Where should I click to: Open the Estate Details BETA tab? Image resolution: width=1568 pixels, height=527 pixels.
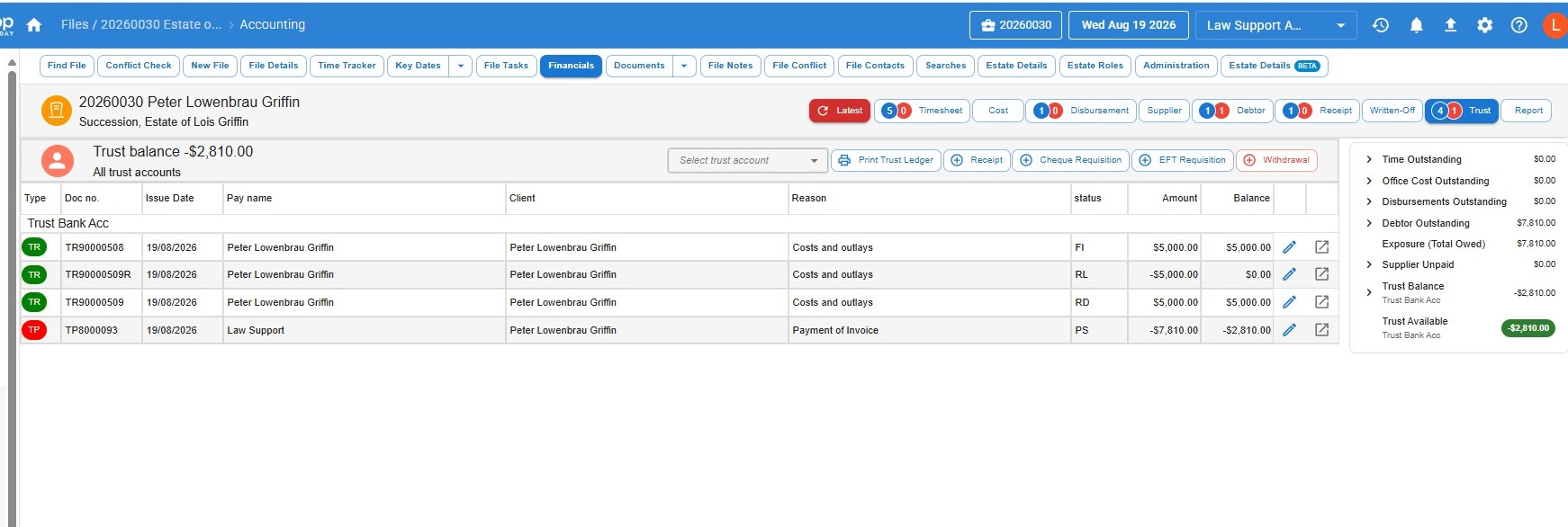click(1274, 66)
